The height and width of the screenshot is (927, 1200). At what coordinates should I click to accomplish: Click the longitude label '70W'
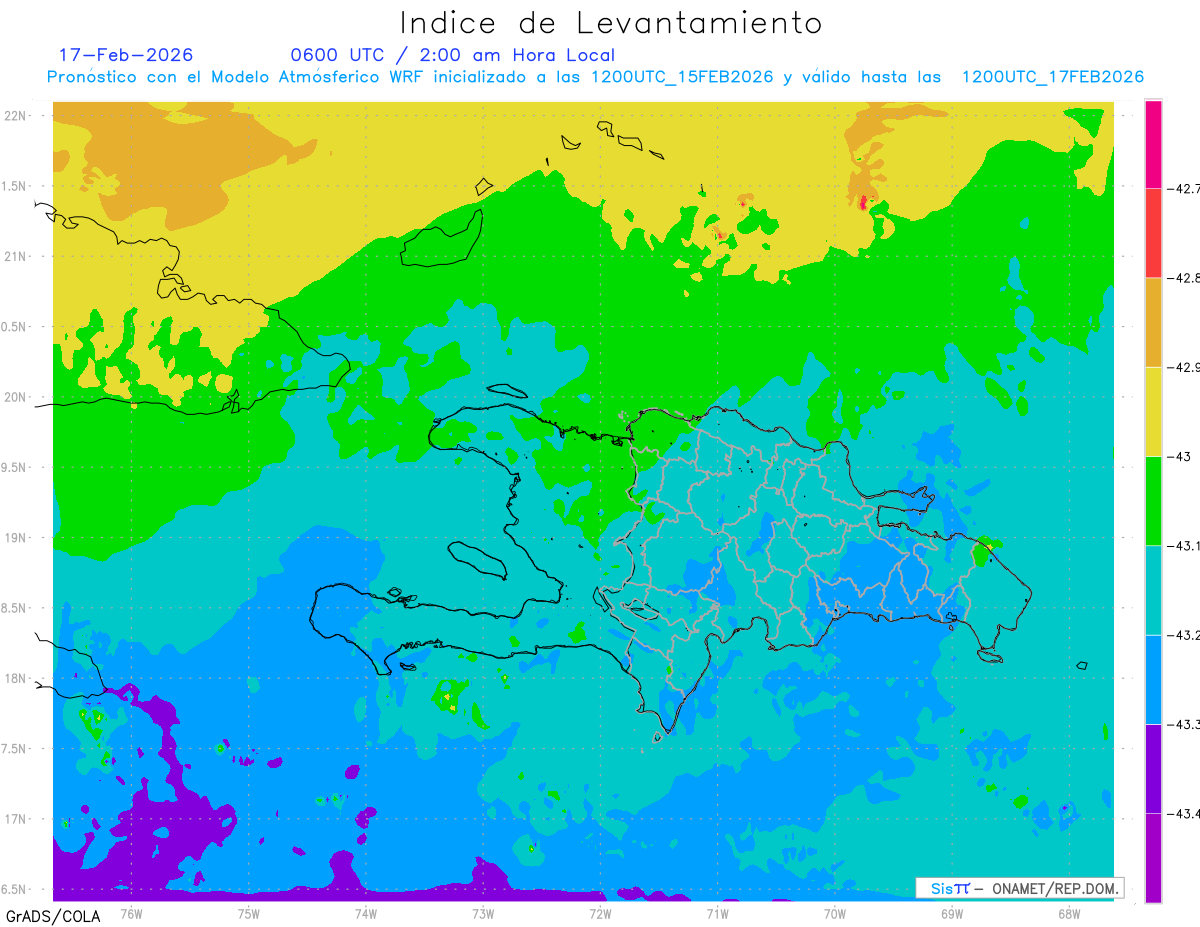(835, 913)
